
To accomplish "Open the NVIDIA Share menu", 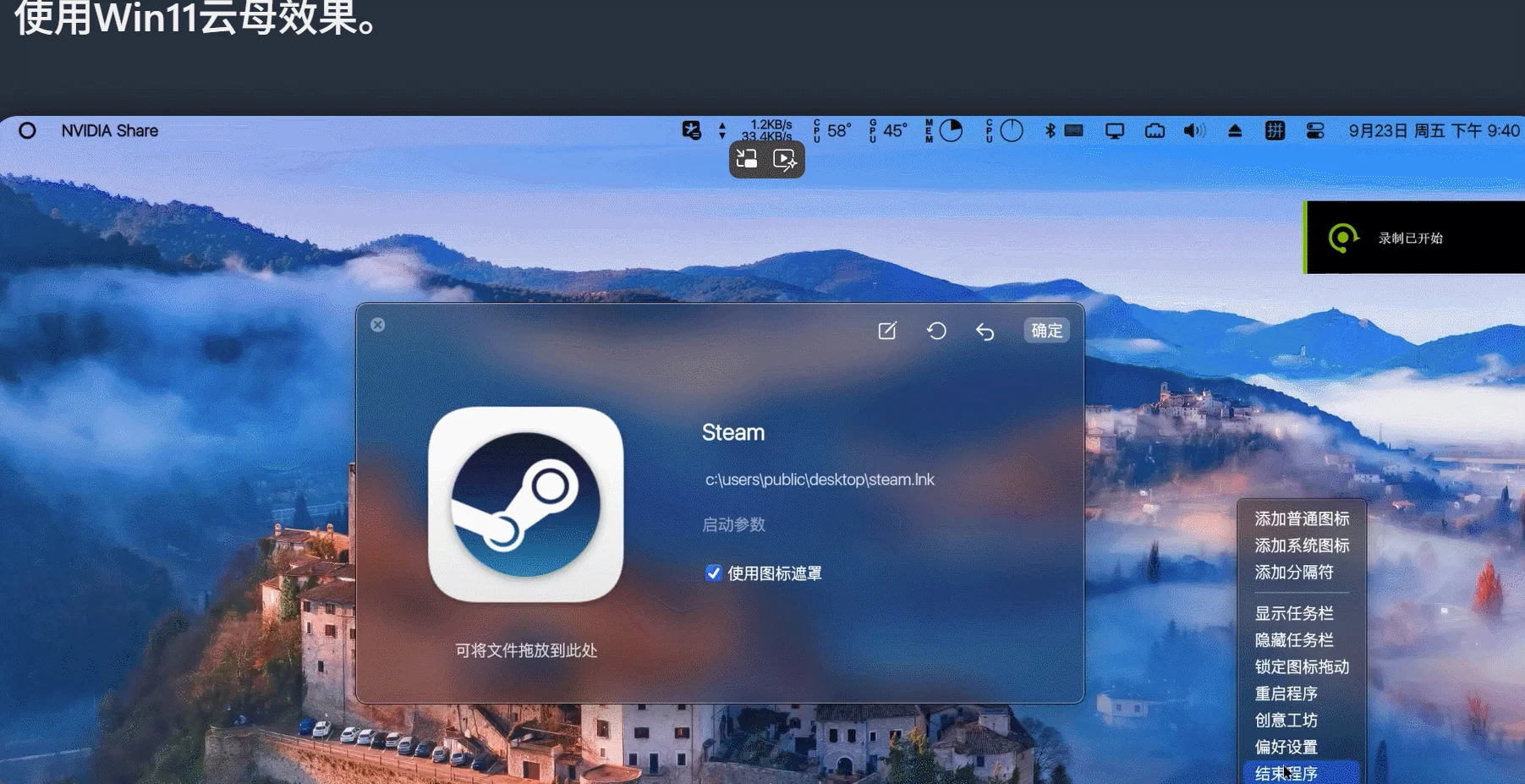I will 109,130.
